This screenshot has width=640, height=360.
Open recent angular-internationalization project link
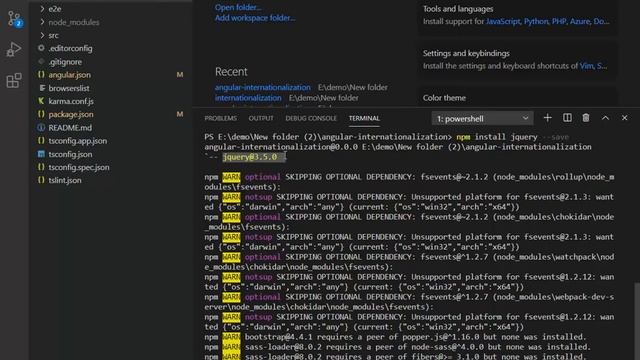tap(262, 87)
